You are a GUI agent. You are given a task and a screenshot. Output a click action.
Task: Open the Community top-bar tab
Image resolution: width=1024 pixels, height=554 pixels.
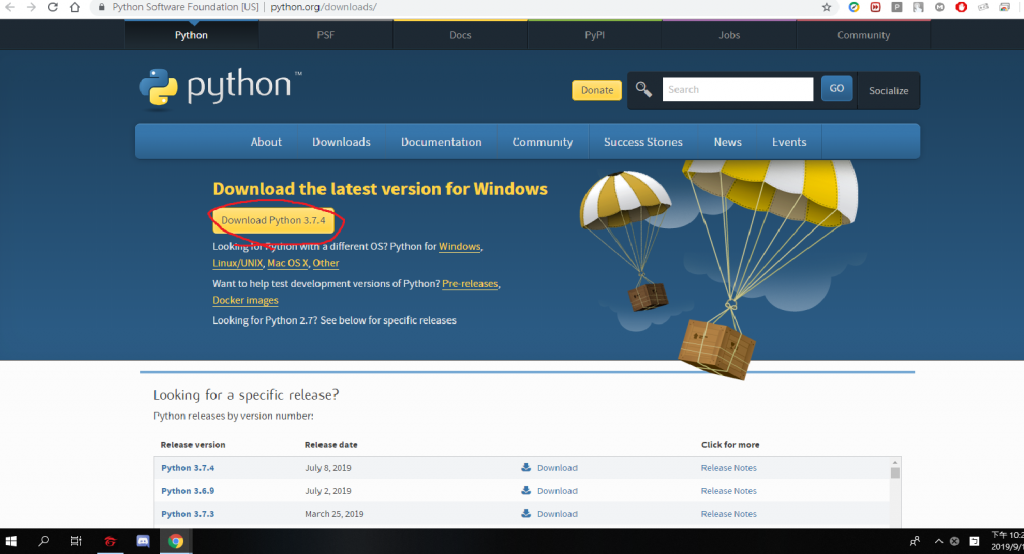click(x=863, y=35)
